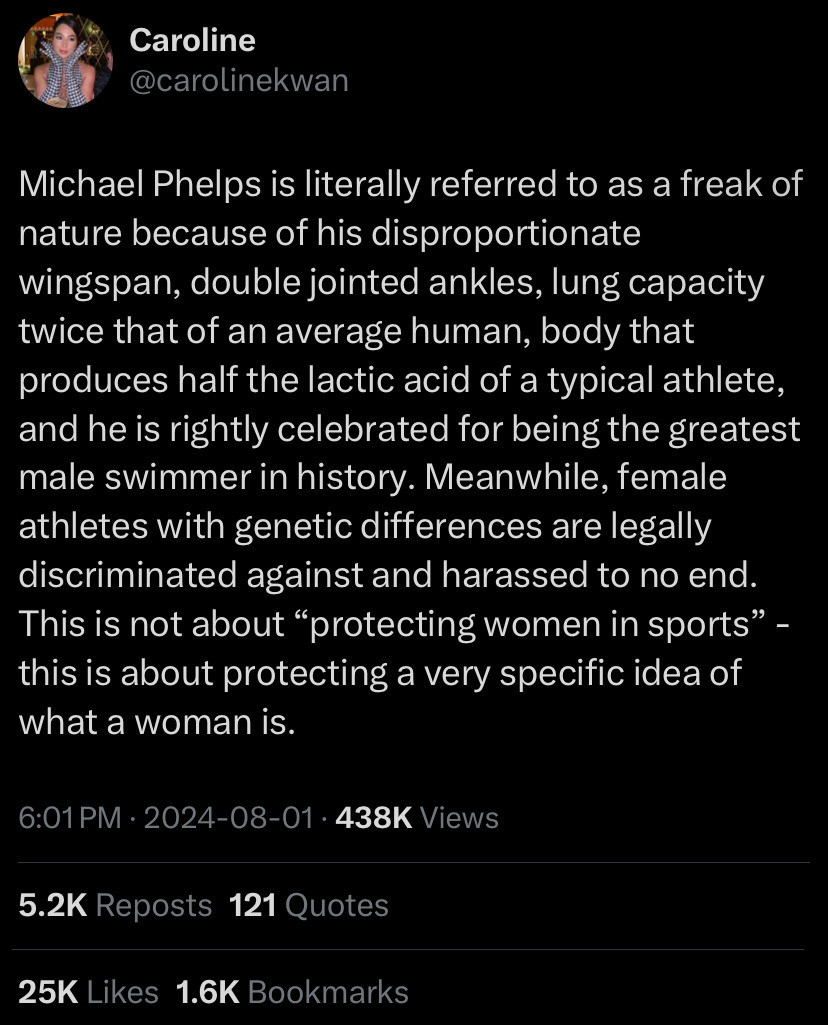828x1025 pixels.
Task: Open the 5.2K repost count
Action: (x=53, y=905)
